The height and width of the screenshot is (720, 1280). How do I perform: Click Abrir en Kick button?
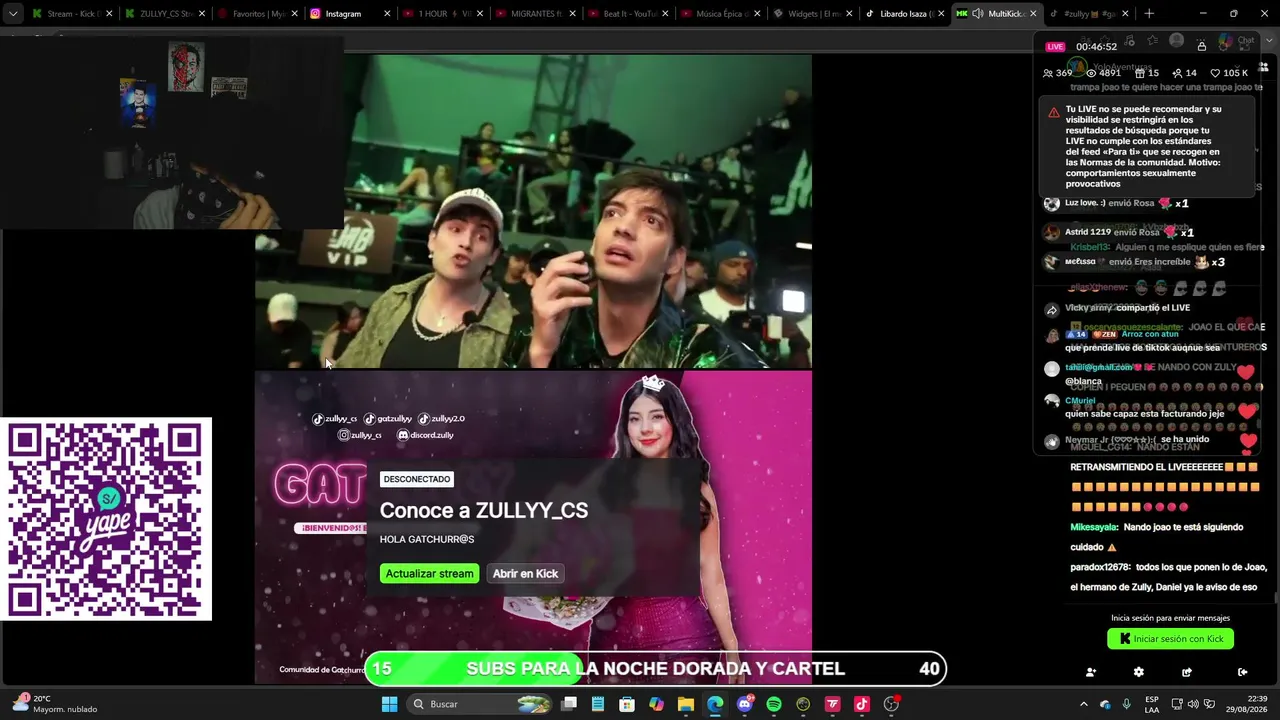click(x=525, y=574)
